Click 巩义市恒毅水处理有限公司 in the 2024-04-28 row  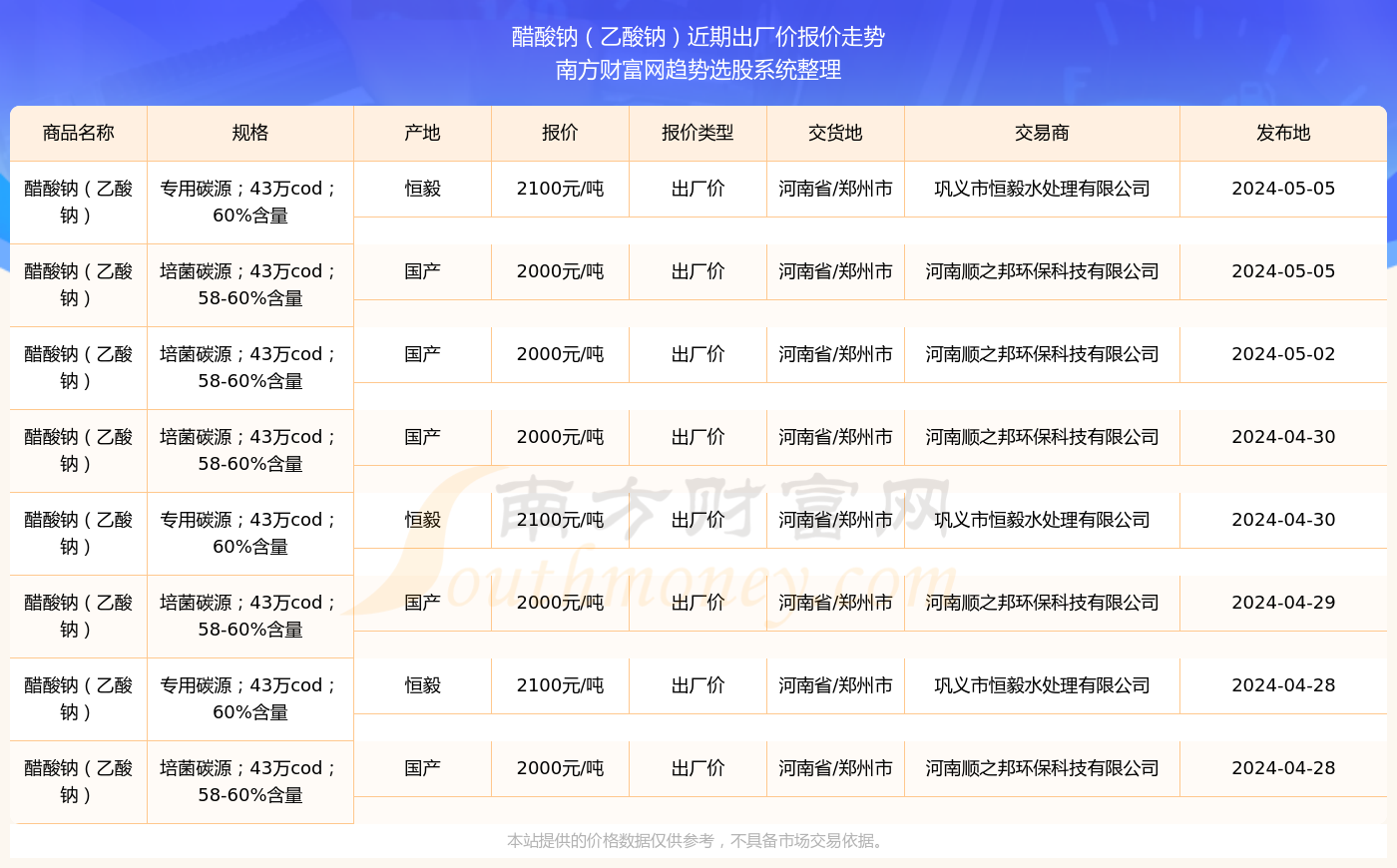coord(1042,685)
